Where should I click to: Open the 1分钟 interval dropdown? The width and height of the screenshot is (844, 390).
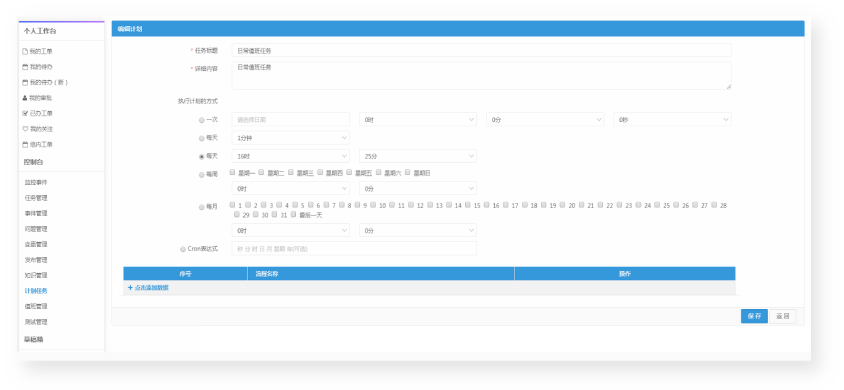coord(291,138)
